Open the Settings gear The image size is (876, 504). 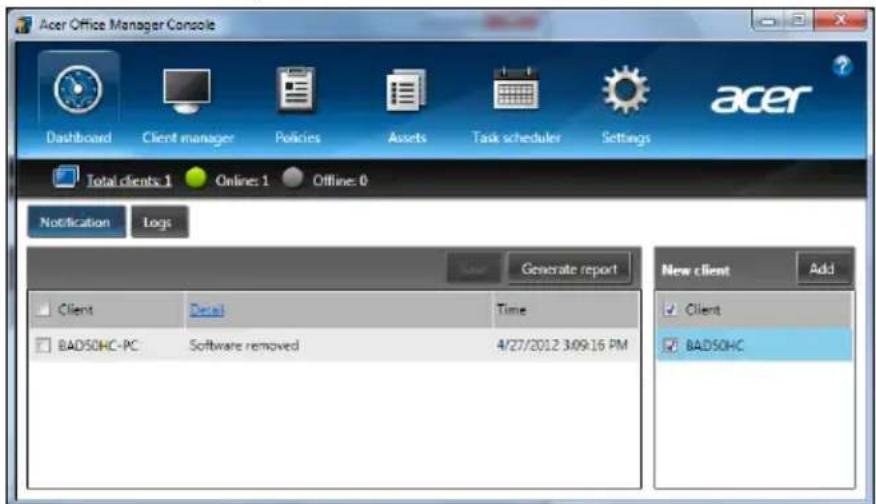[625, 105]
